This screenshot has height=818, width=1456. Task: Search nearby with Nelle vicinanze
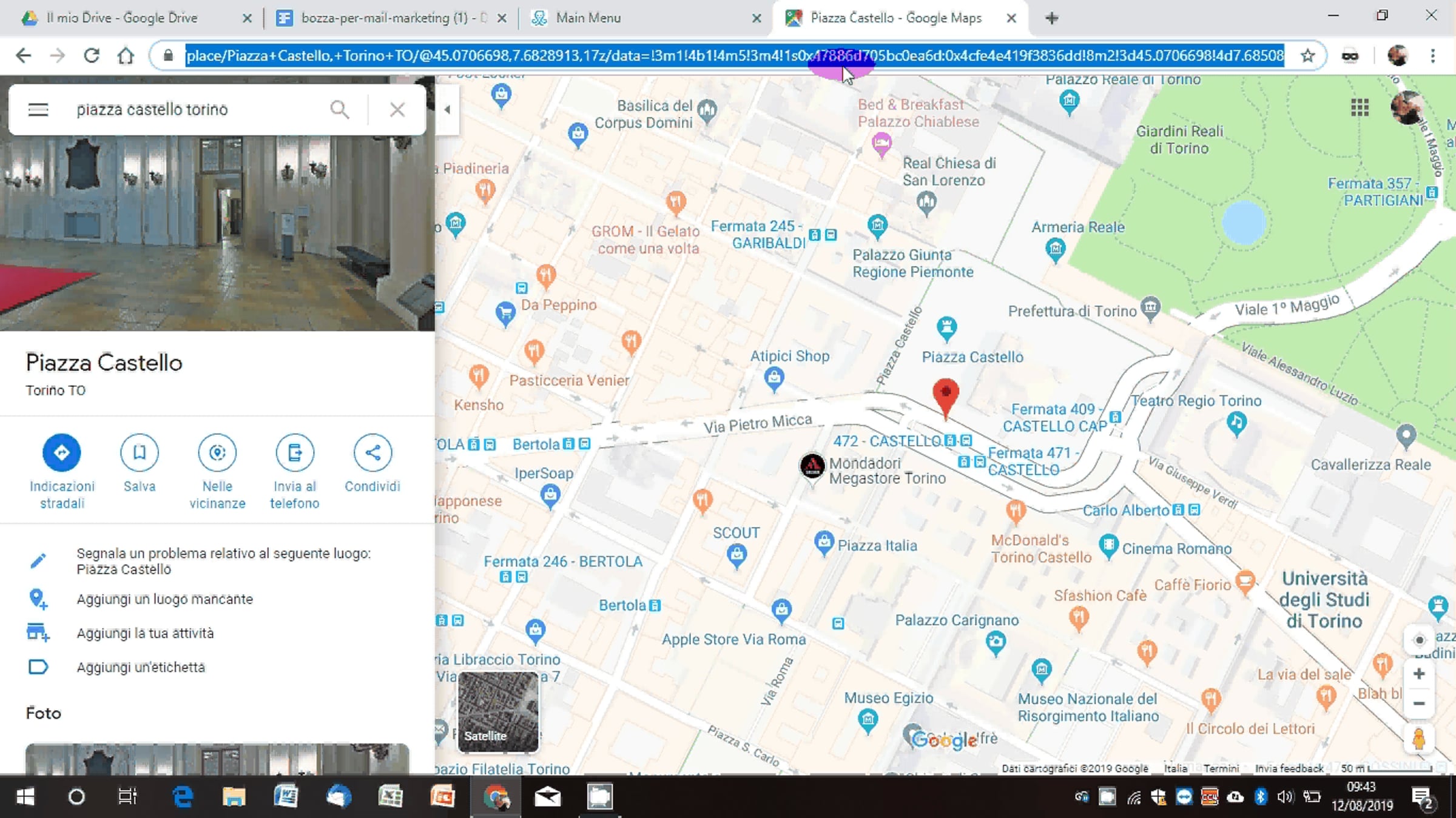coord(217,472)
